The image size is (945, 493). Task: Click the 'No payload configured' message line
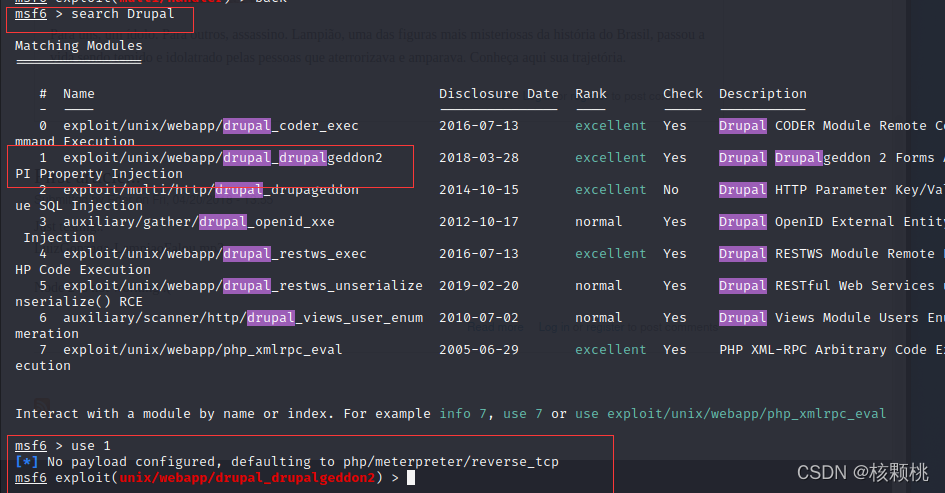pyautogui.click(x=287, y=462)
